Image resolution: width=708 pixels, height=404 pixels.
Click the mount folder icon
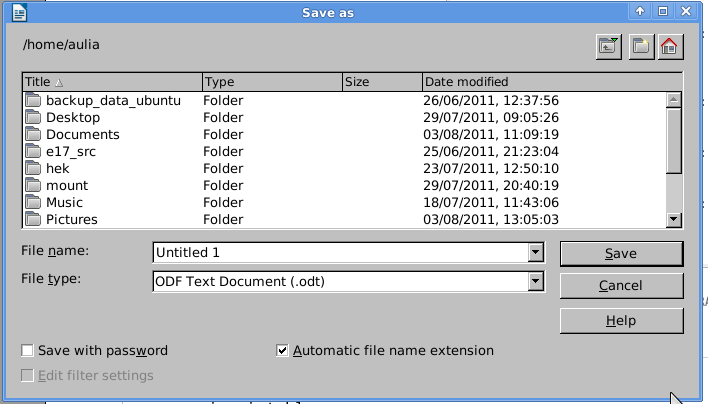(33, 186)
